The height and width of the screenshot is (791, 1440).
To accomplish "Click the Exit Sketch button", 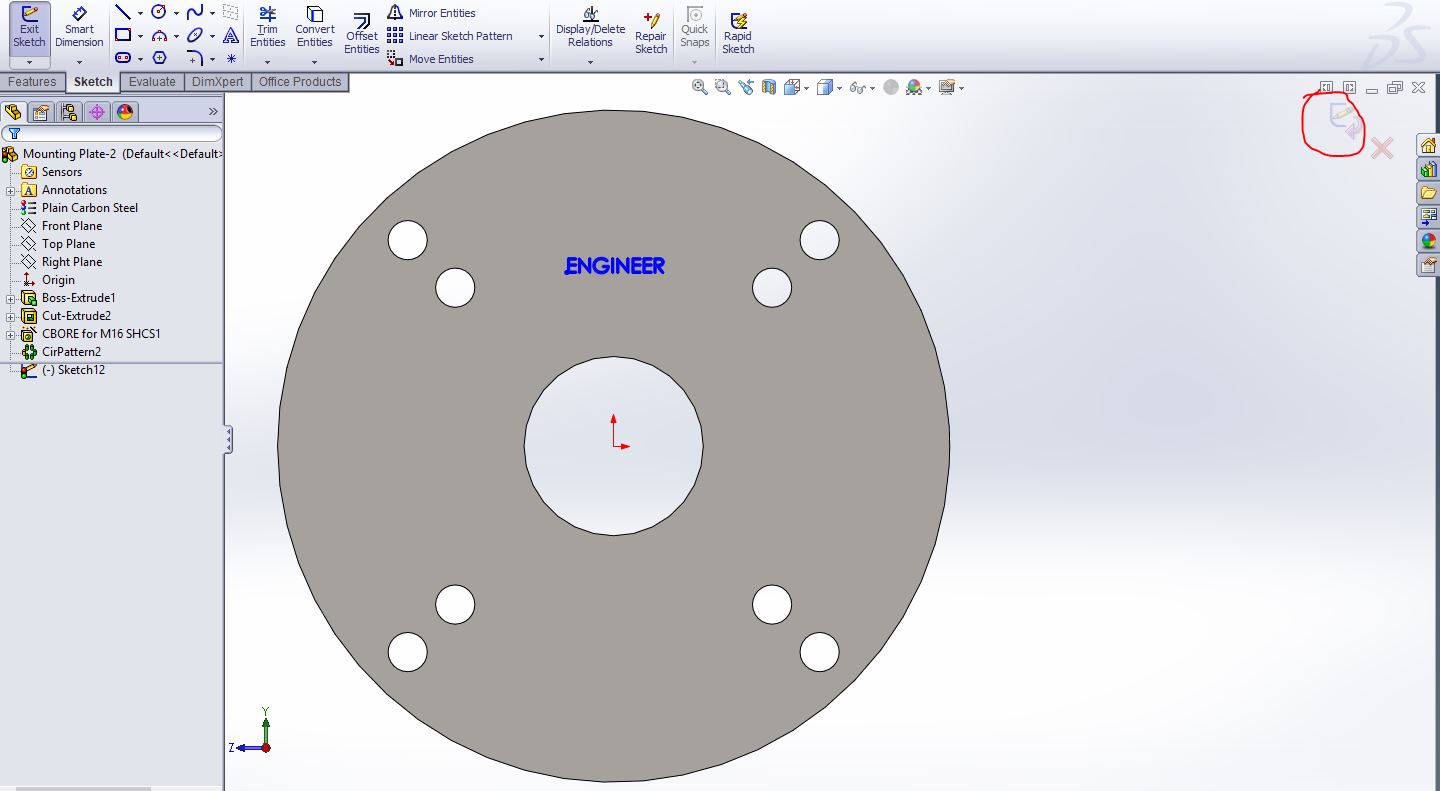I will coord(29,29).
